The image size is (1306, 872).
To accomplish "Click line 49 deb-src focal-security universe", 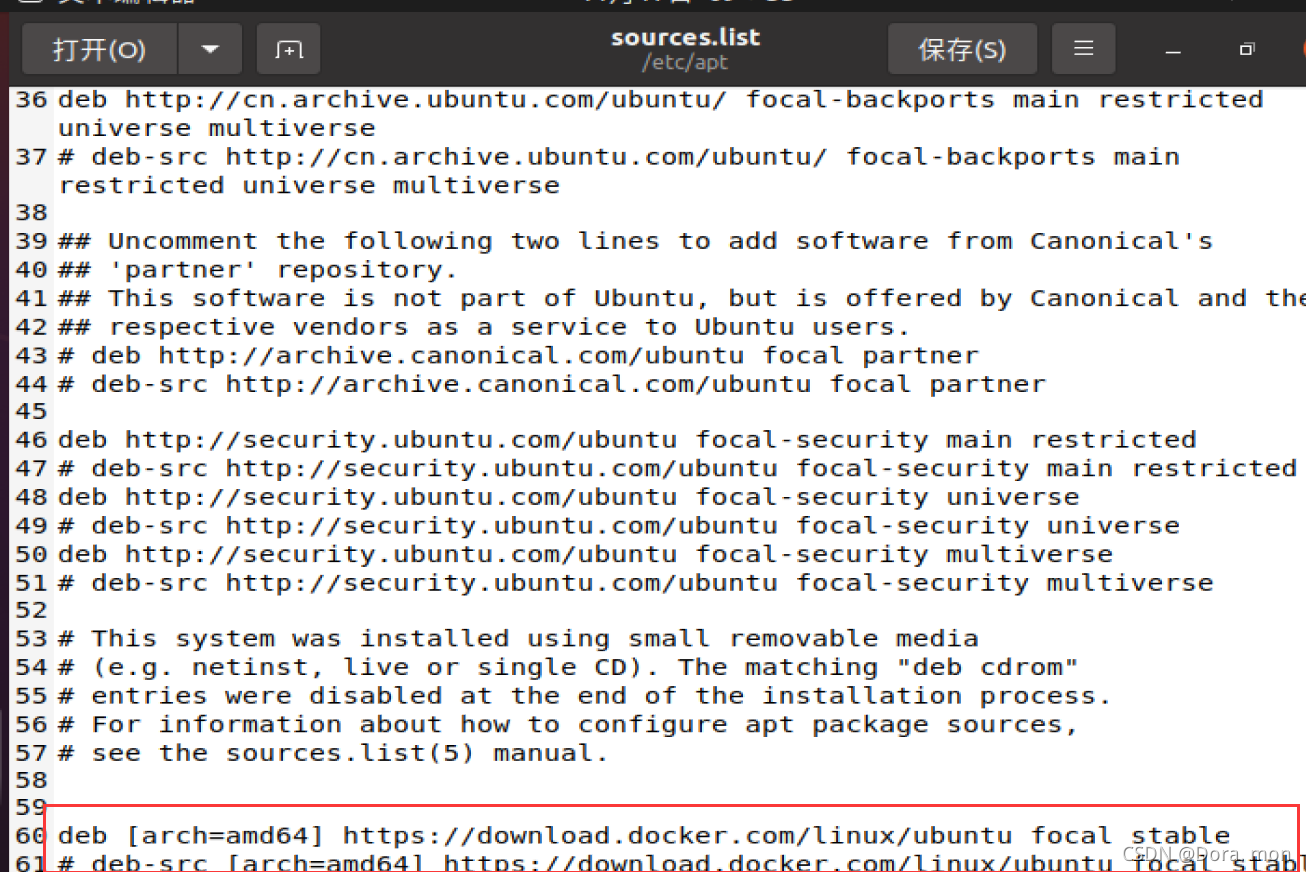I will [618, 525].
